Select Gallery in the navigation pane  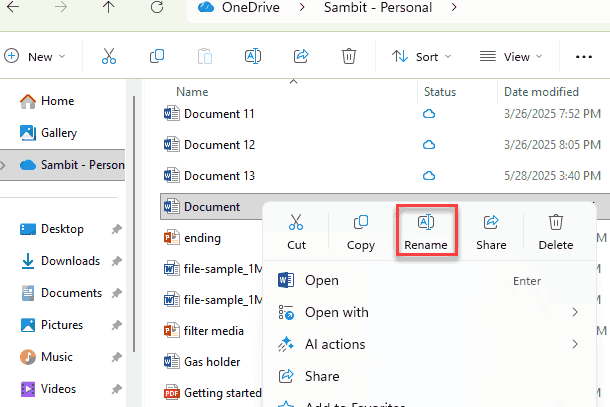click(48, 133)
